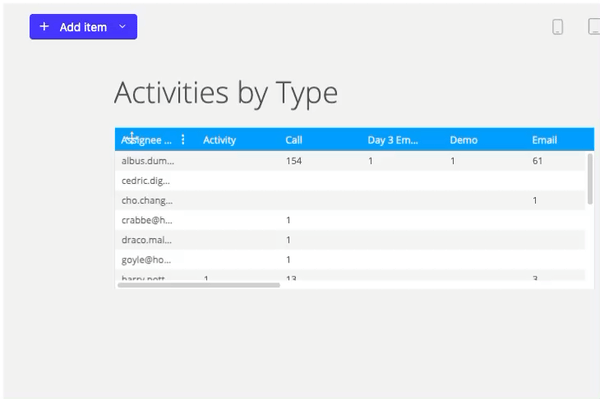The image size is (600, 399).
Task: Select the draco.mal... row name
Action: pyautogui.click(x=147, y=240)
